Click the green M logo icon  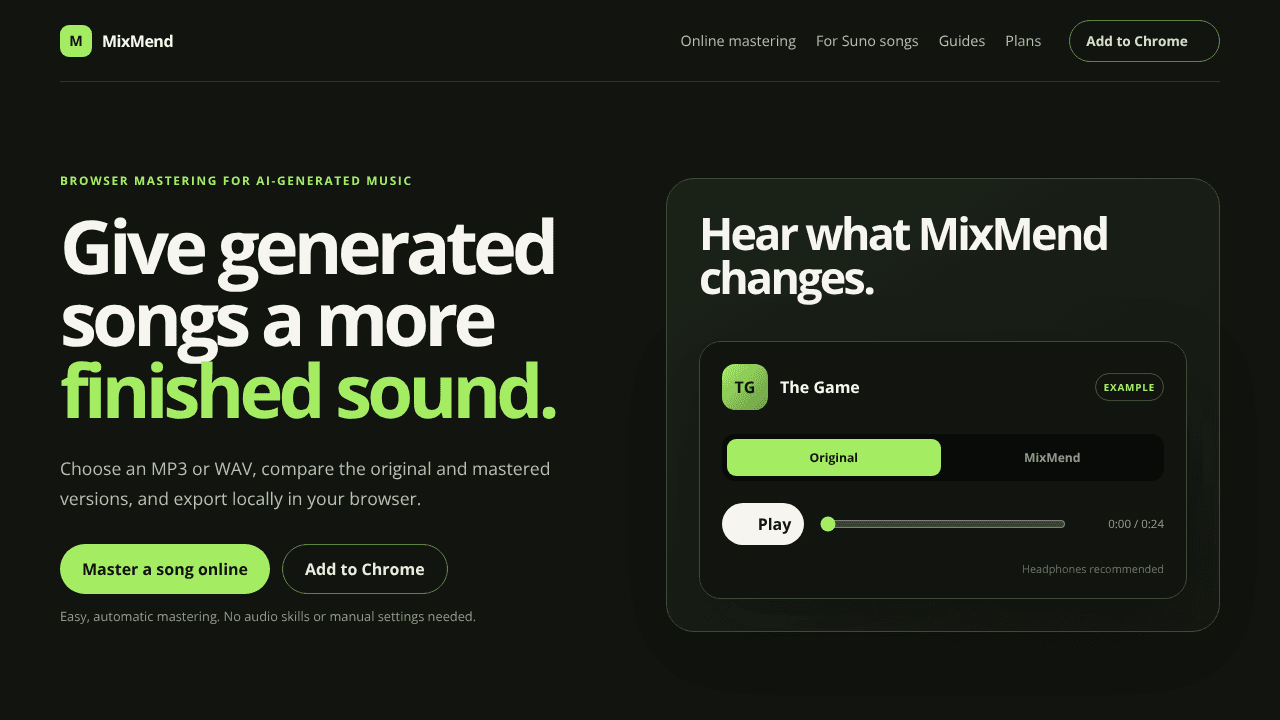pos(76,41)
